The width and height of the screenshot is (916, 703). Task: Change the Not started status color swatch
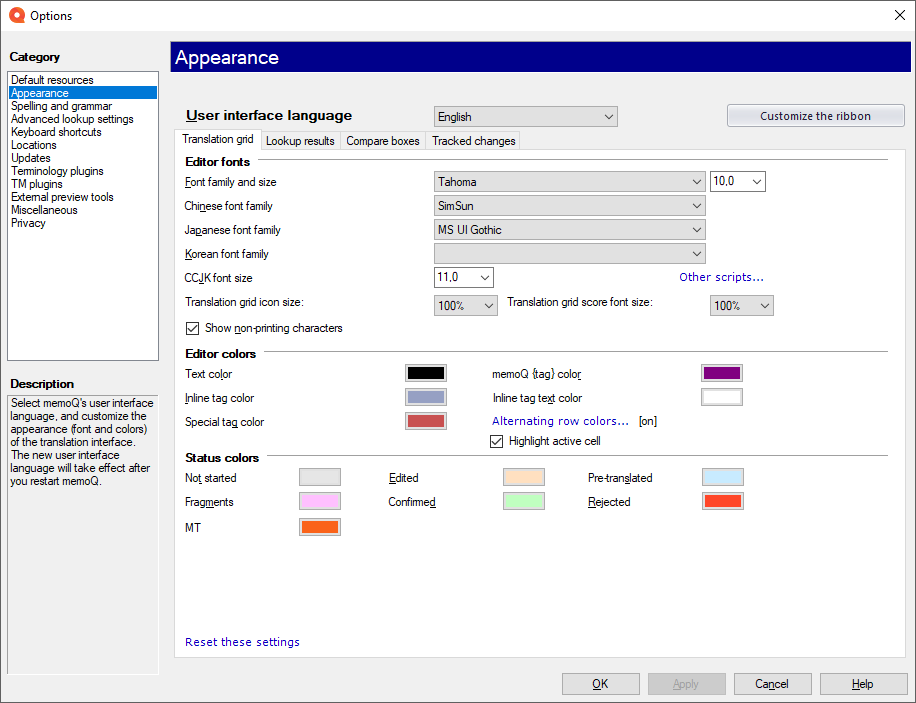[320, 477]
